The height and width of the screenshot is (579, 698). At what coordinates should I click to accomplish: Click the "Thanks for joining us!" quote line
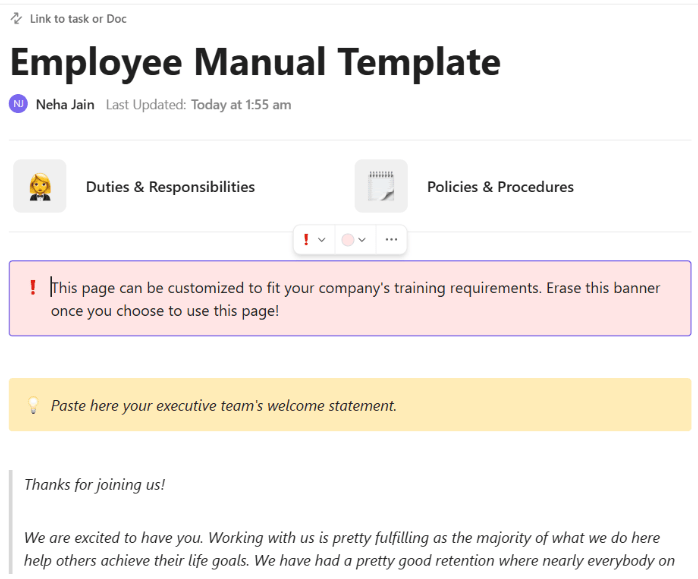coord(95,485)
